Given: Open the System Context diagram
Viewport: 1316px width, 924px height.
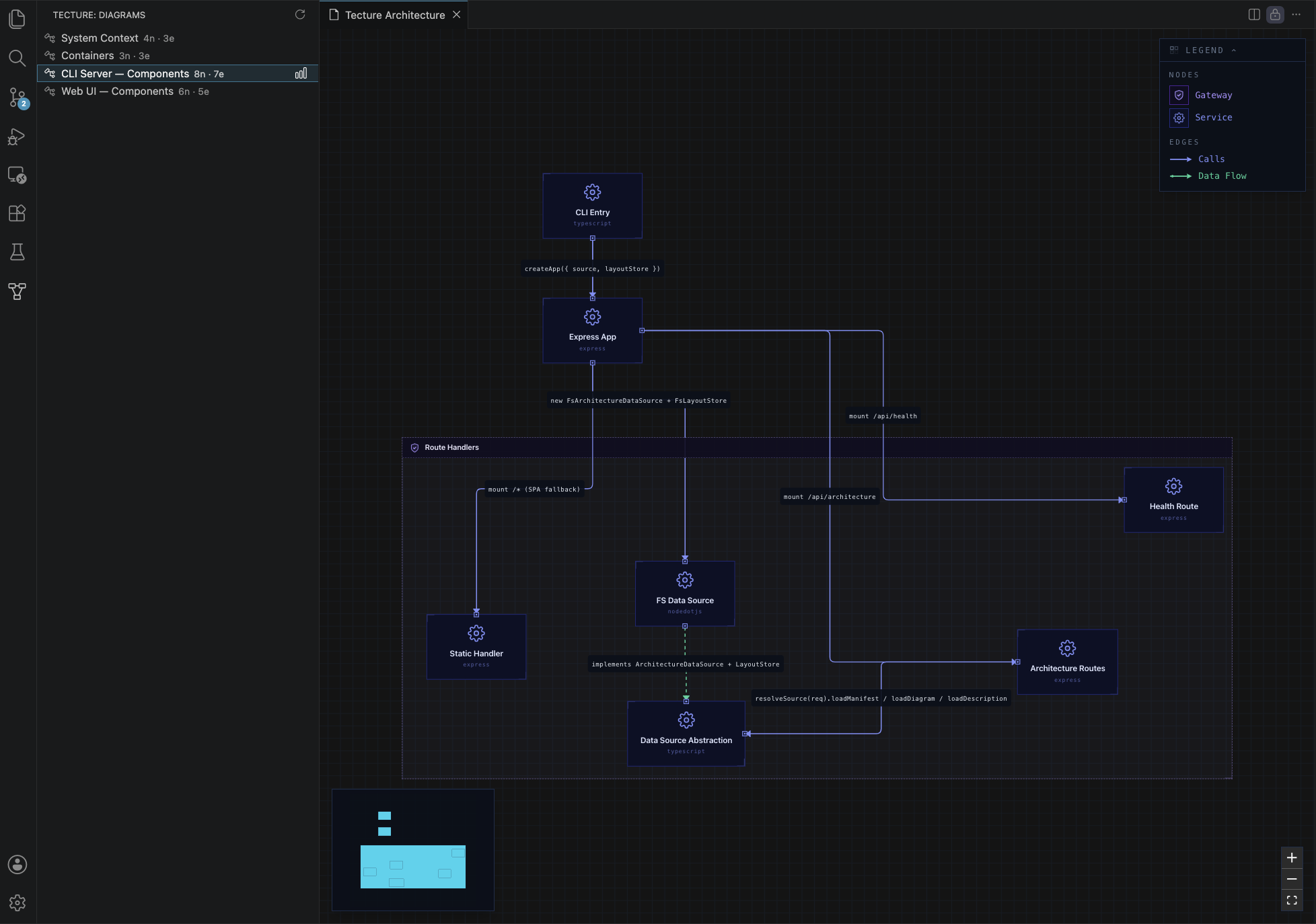Looking at the screenshot, I should (178, 38).
